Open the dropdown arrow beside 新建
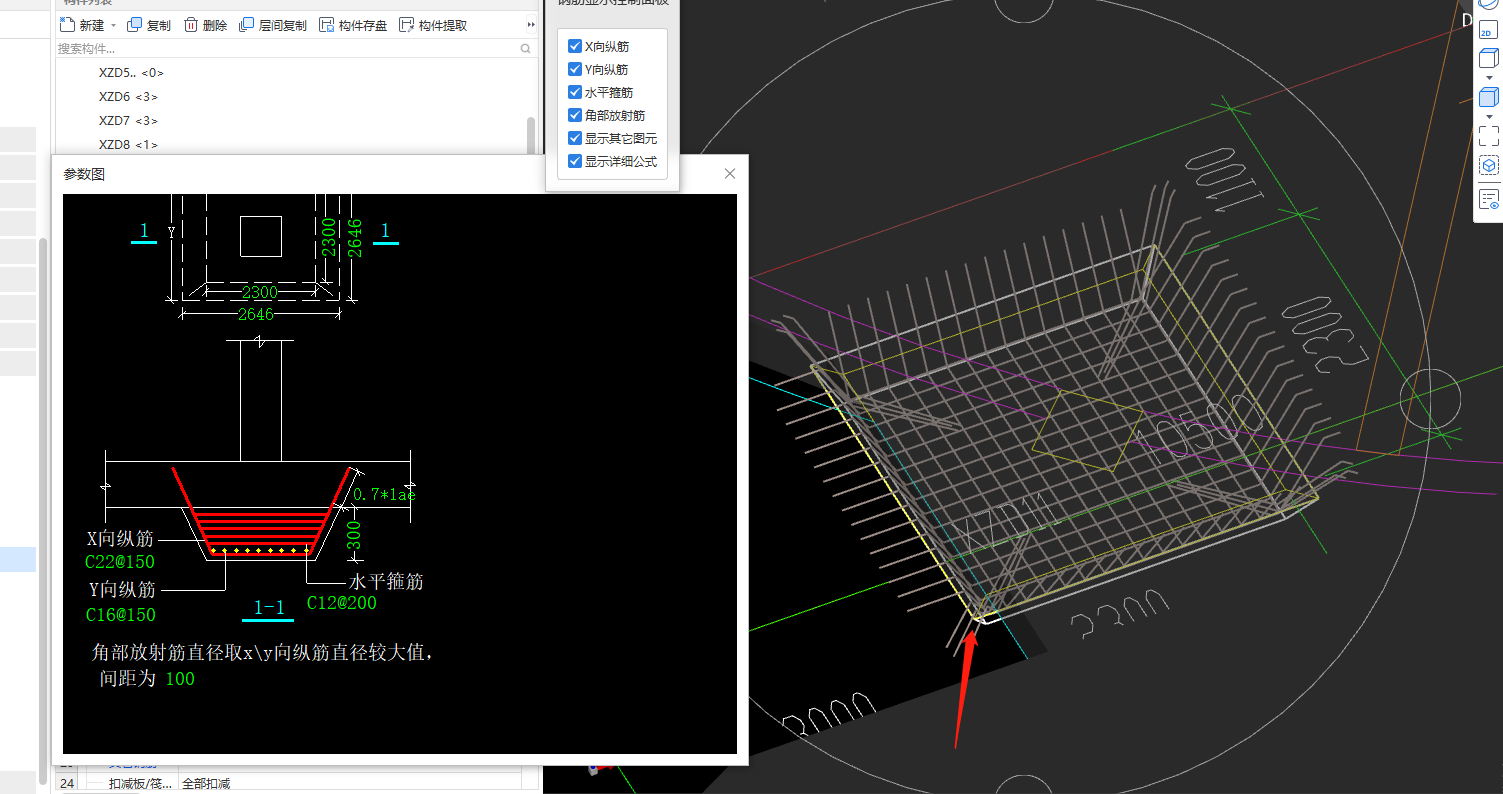This screenshot has width=1503, height=794. click(113, 26)
